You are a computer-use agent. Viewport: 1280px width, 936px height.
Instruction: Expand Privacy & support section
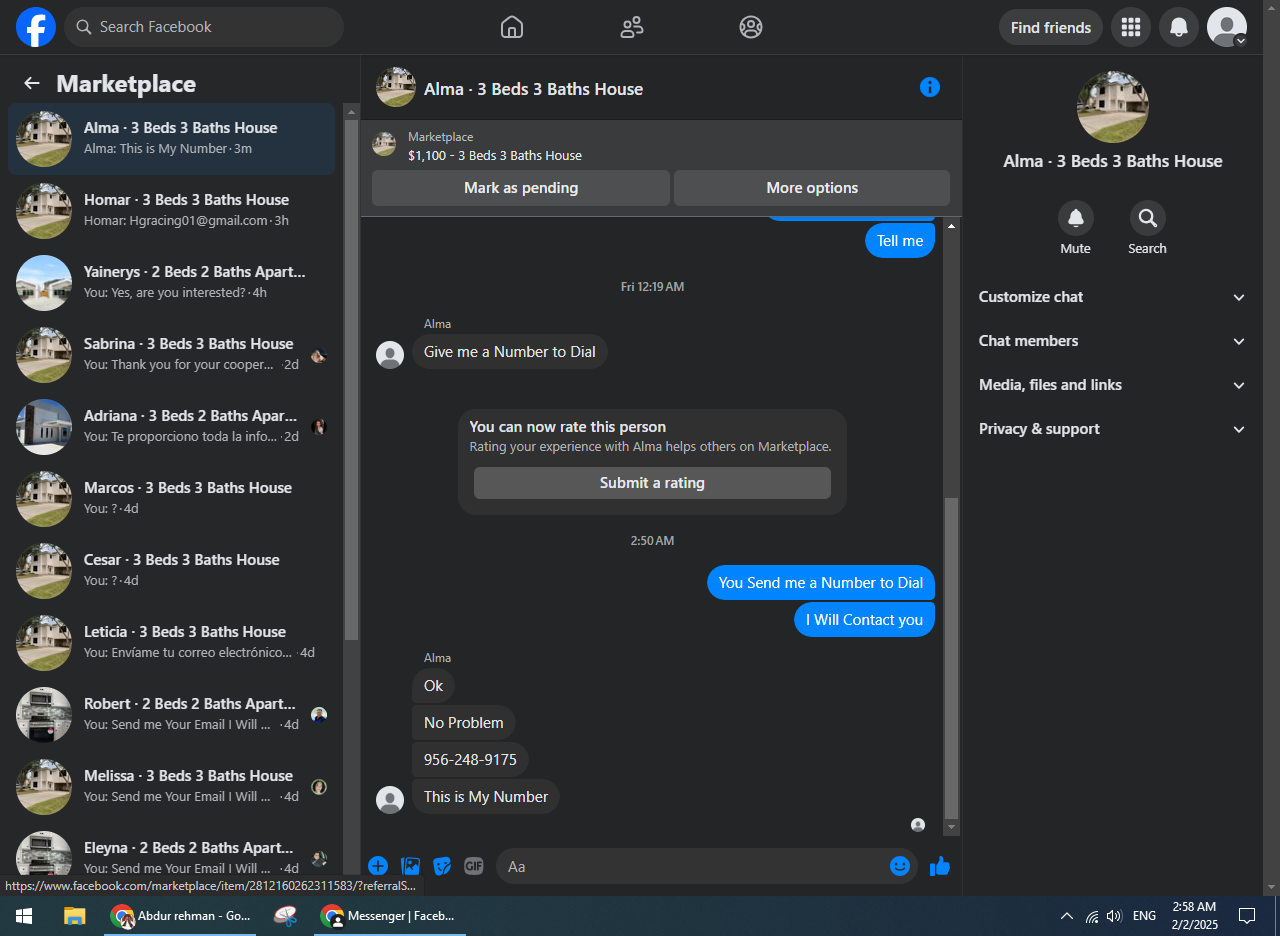[x=1113, y=429]
